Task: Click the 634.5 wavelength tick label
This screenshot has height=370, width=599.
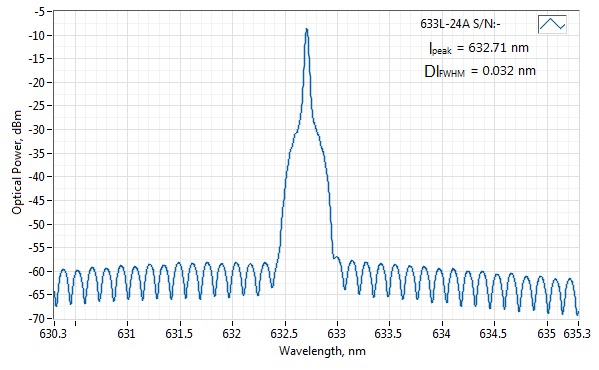Action: (494, 334)
